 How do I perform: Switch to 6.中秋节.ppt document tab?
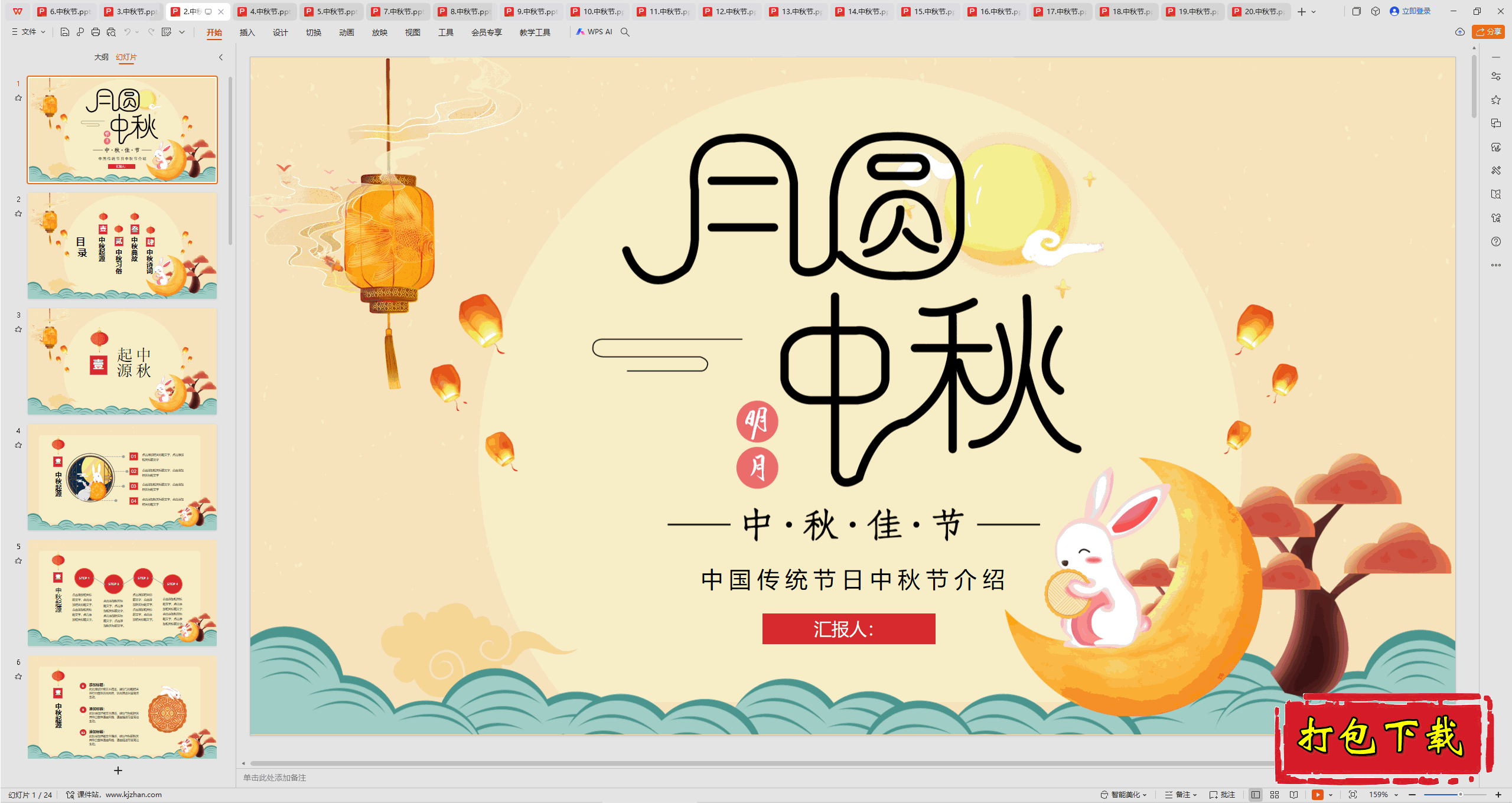[64, 12]
